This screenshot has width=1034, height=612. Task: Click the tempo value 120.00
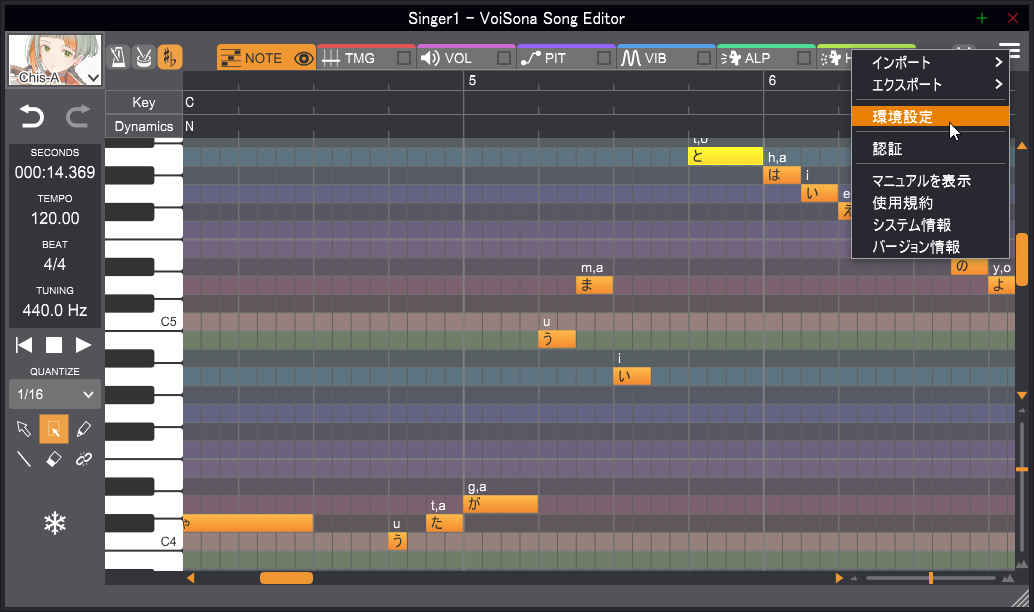[55, 218]
